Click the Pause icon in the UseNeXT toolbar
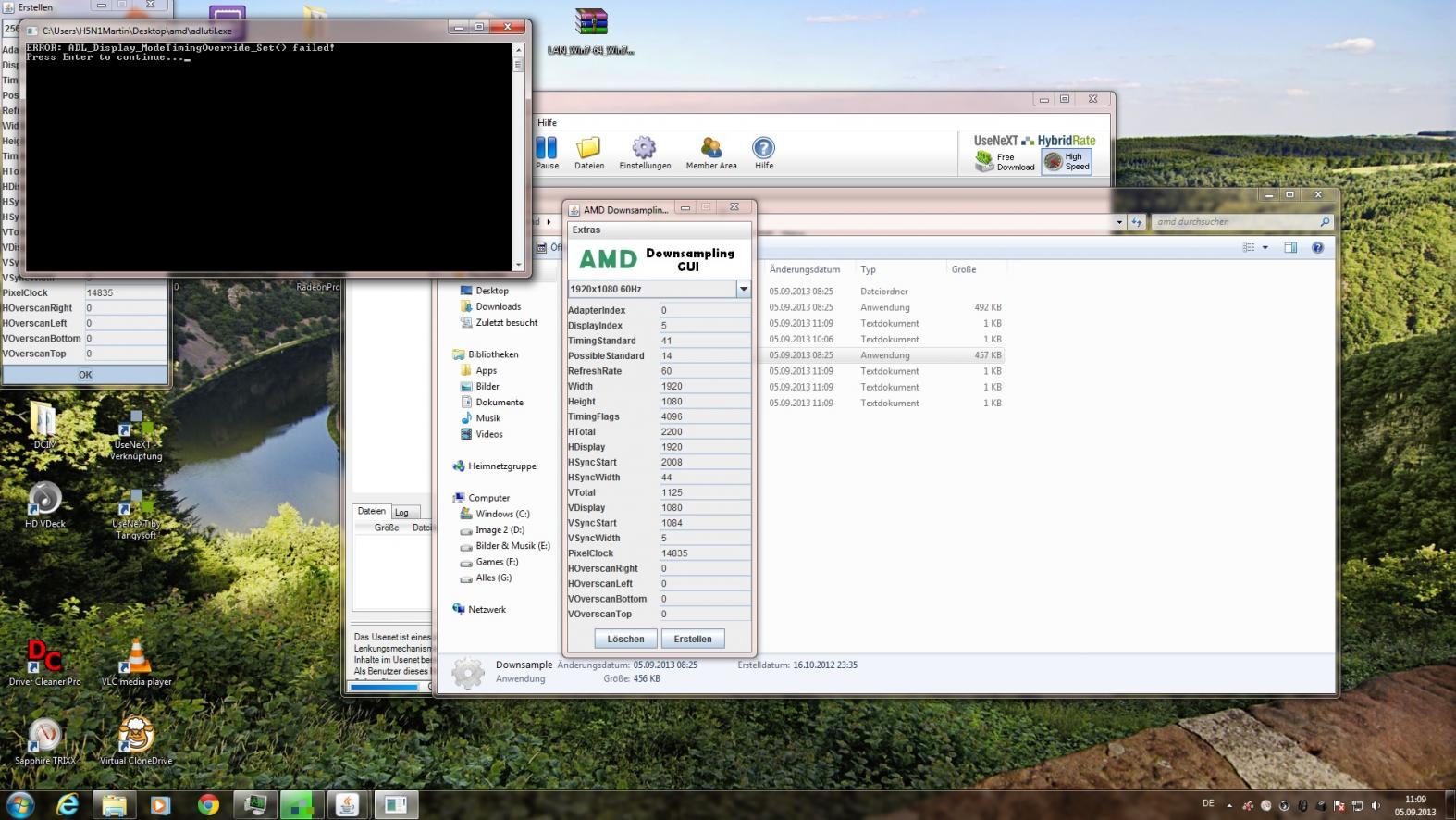The width and height of the screenshot is (1456, 820). click(x=547, y=153)
